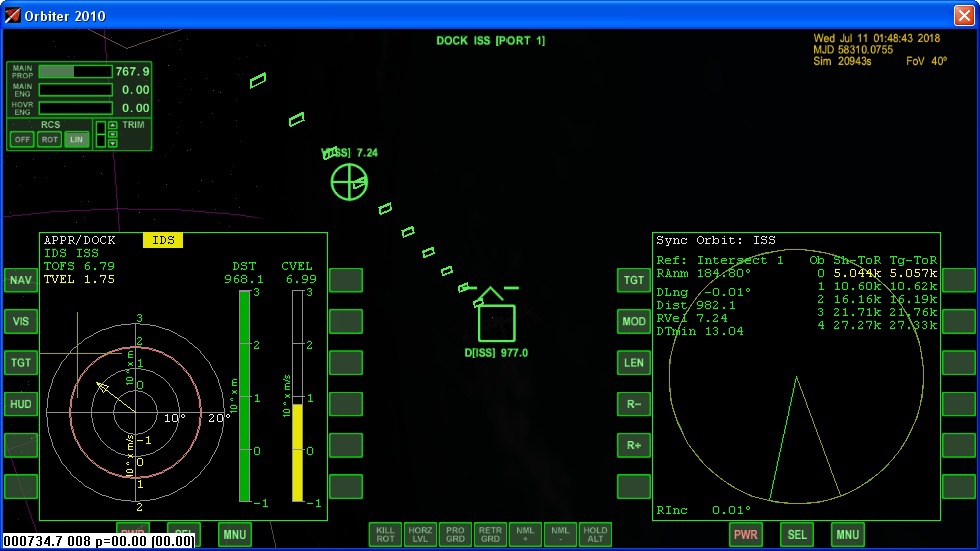This screenshot has height=551, width=980.
Task: Open MNU on the docking MFD
Action: tap(235, 535)
